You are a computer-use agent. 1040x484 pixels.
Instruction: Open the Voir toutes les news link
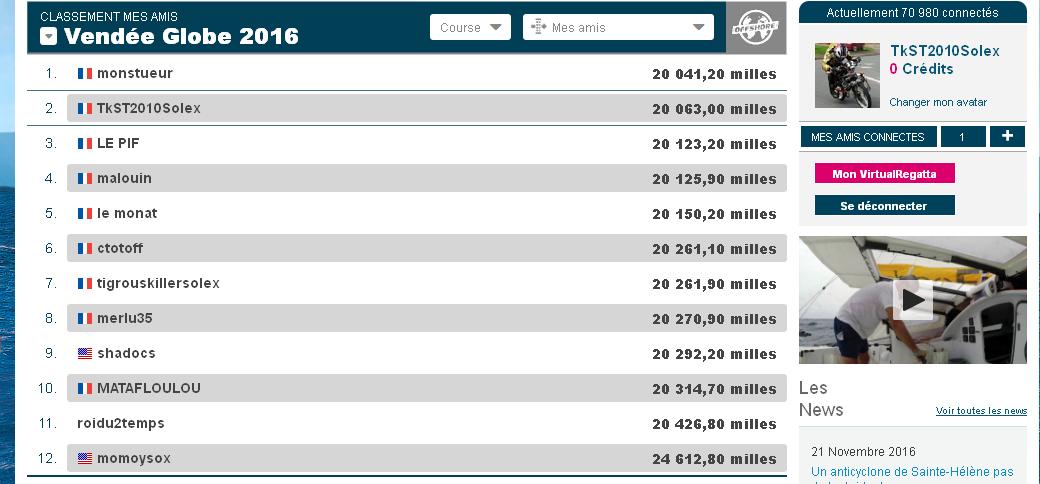point(981,411)
